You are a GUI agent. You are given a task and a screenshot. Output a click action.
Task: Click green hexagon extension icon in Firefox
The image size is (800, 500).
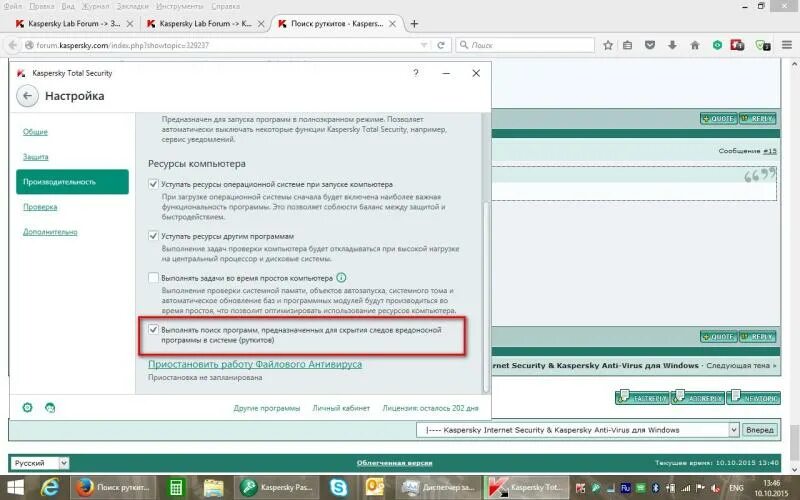717,45
